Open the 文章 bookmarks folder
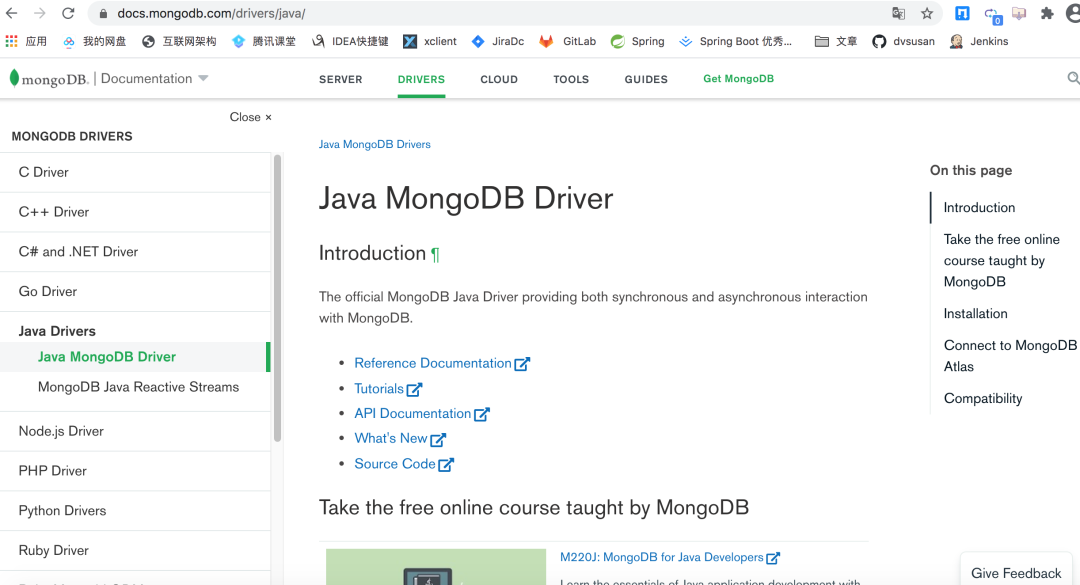1080x585 pixels. coord(836,41)
